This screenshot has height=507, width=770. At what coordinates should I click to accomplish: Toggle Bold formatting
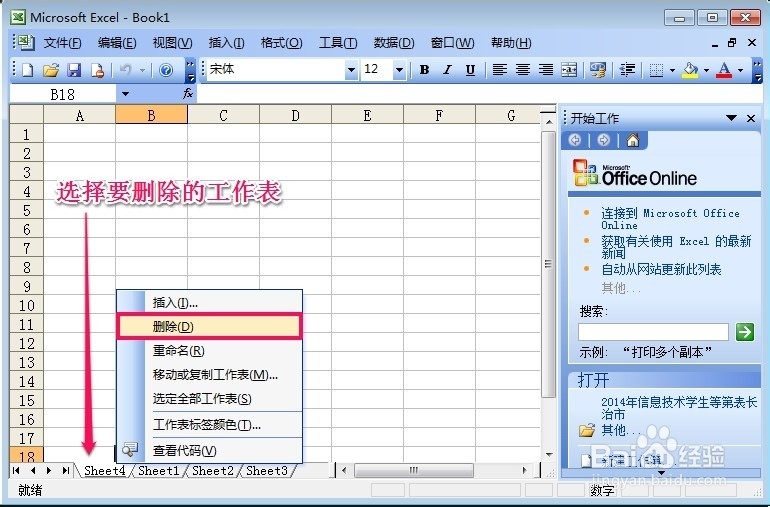[424, 70]
